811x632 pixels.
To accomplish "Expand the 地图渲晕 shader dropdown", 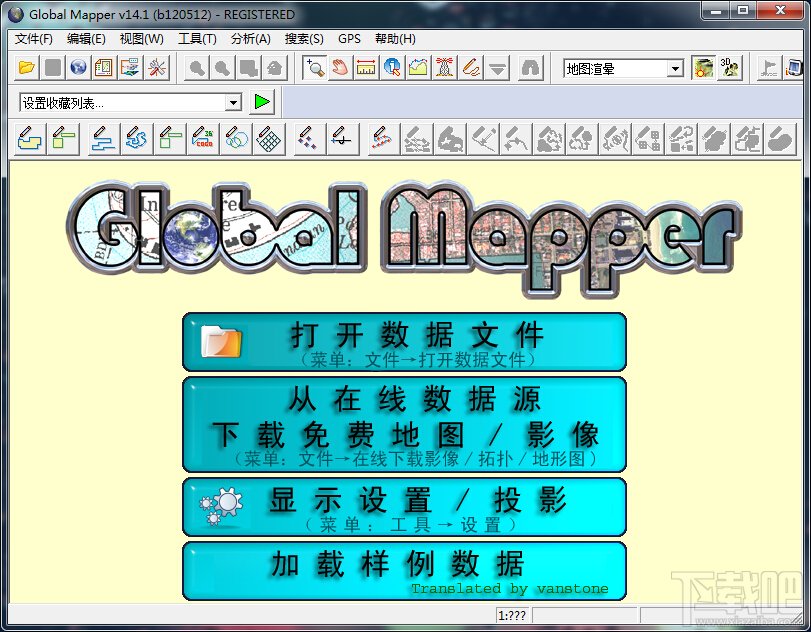I will coord(674,68).
